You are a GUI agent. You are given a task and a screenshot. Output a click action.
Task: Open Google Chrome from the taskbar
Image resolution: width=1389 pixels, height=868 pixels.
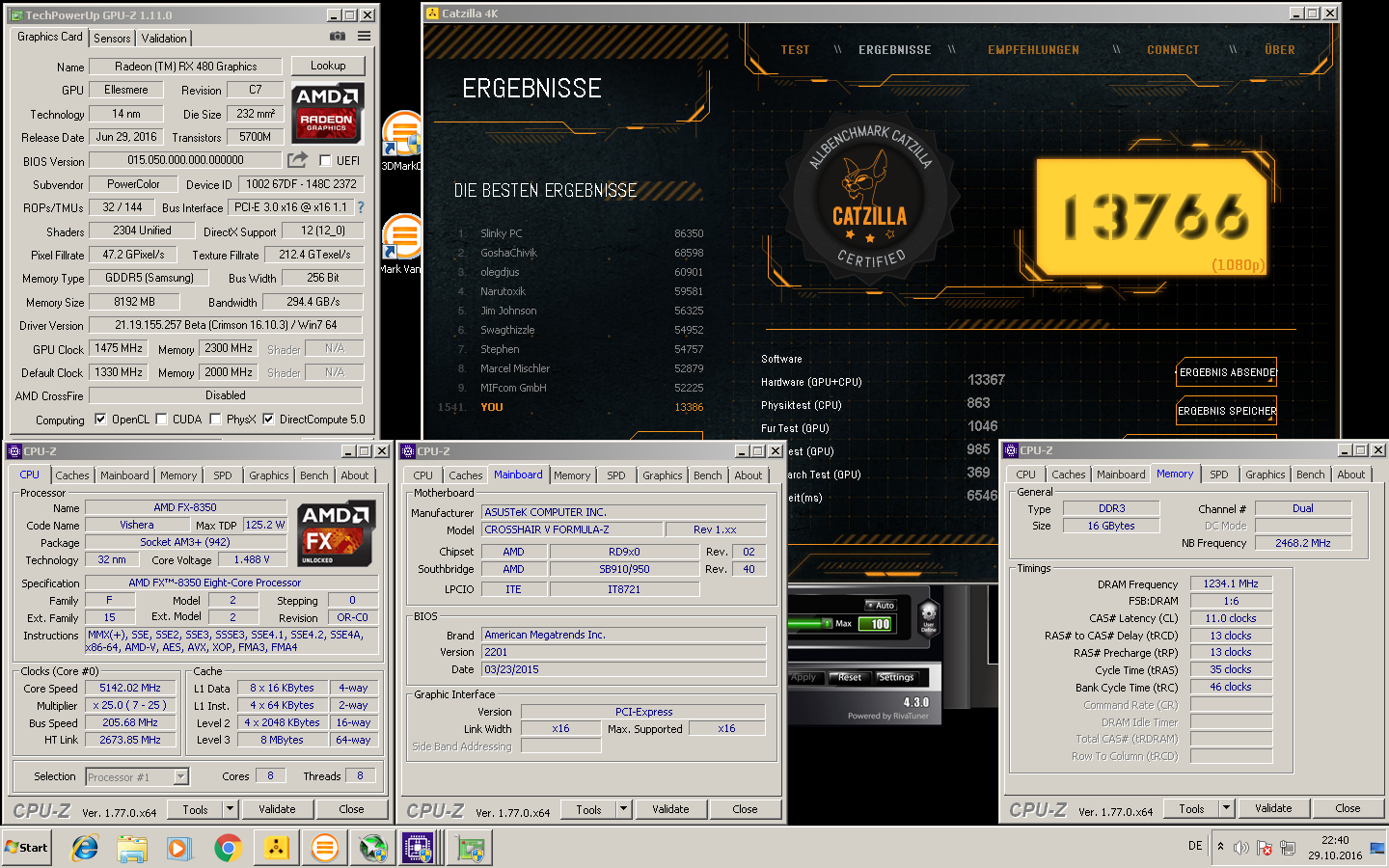[x=228, y=848]
